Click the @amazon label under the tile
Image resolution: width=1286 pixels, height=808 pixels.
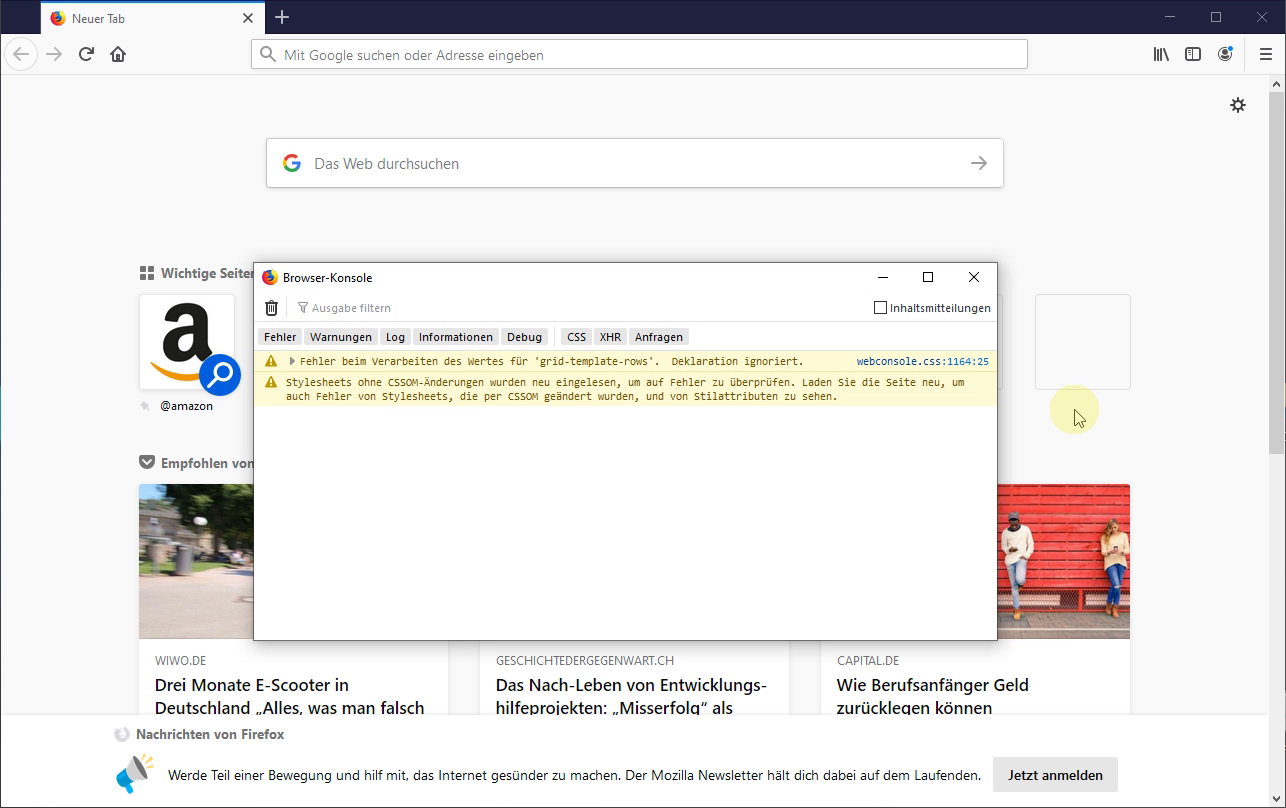[186, 406]
